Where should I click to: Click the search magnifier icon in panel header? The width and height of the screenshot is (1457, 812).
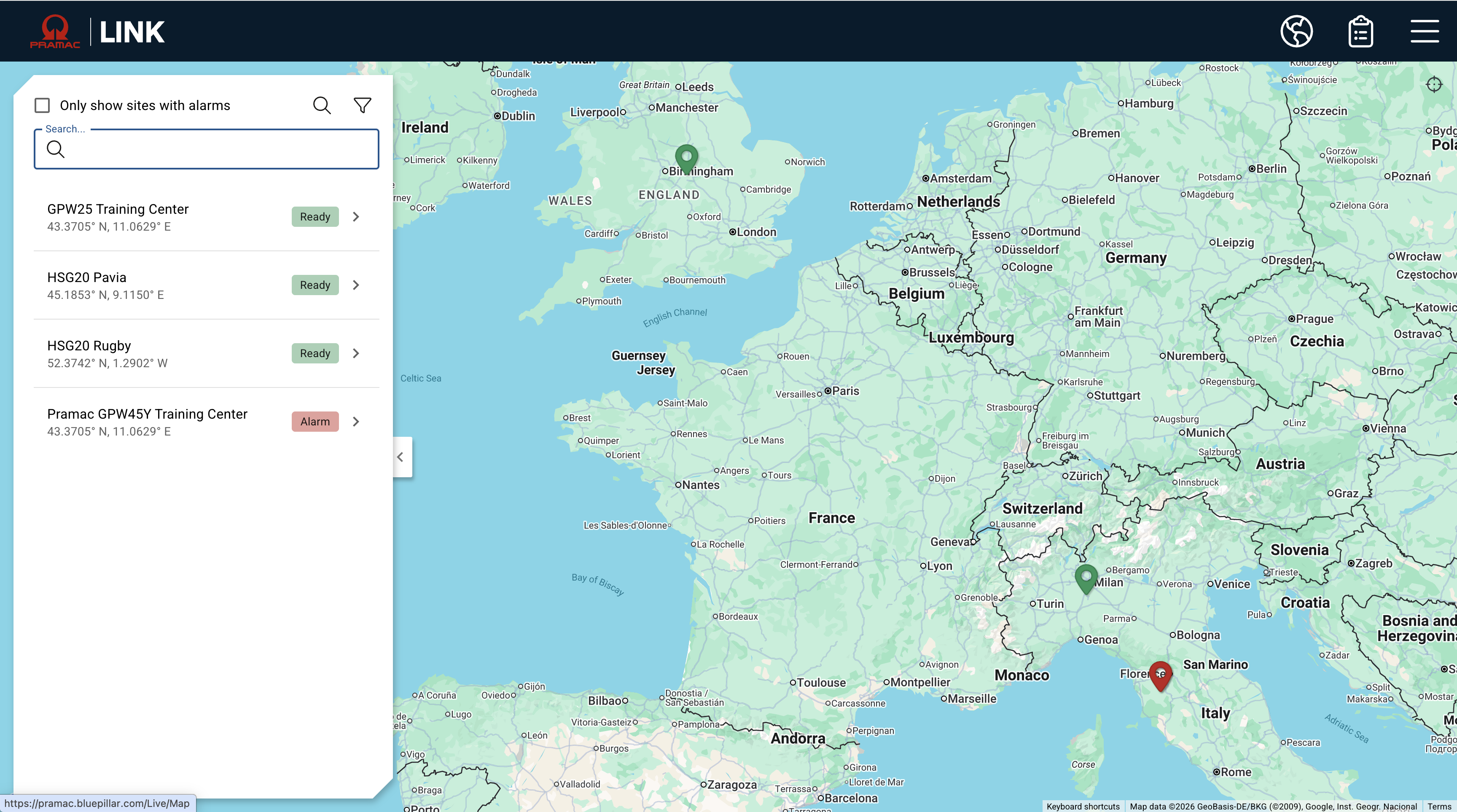click(x=322, y=105)
